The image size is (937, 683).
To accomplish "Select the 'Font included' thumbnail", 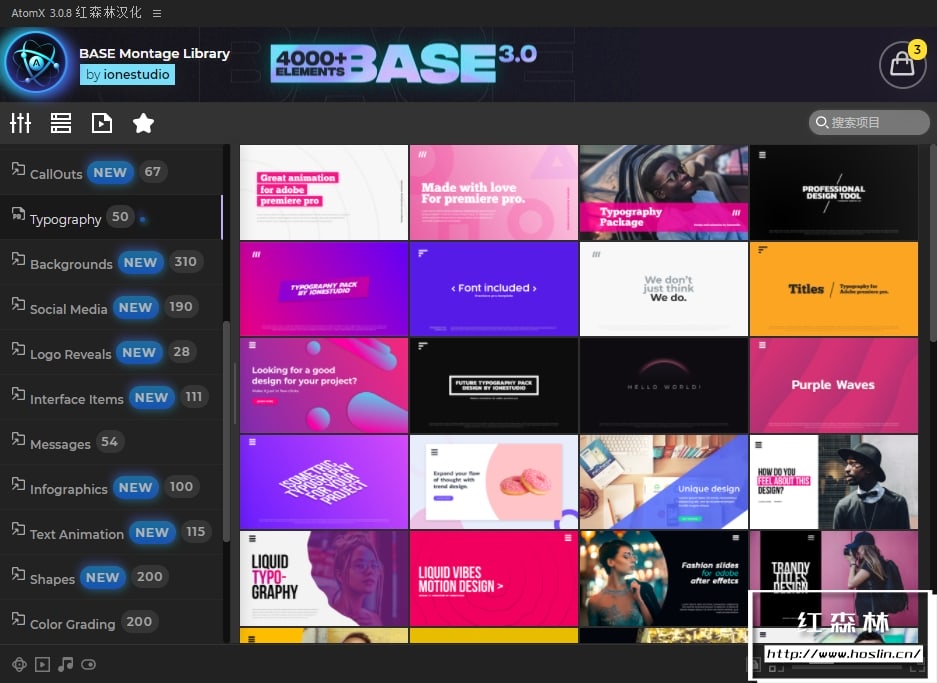I will tap(494, 289).
